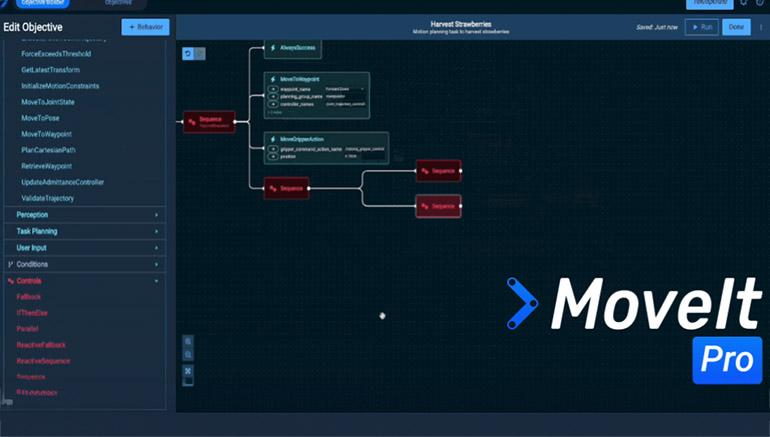Viewport: 770px width, 437px height.
Task: Click the Controls category icon in sidebar
Action: click(x=10, y=281)
